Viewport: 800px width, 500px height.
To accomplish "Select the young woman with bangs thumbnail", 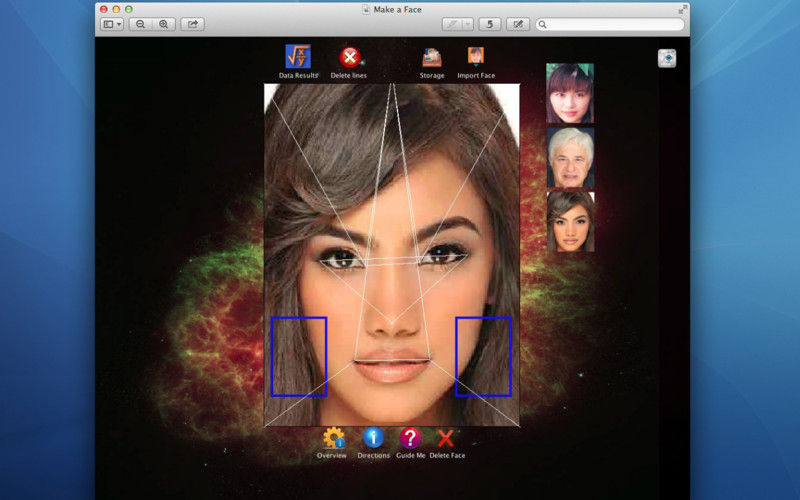I will click(x=570, y=93).
